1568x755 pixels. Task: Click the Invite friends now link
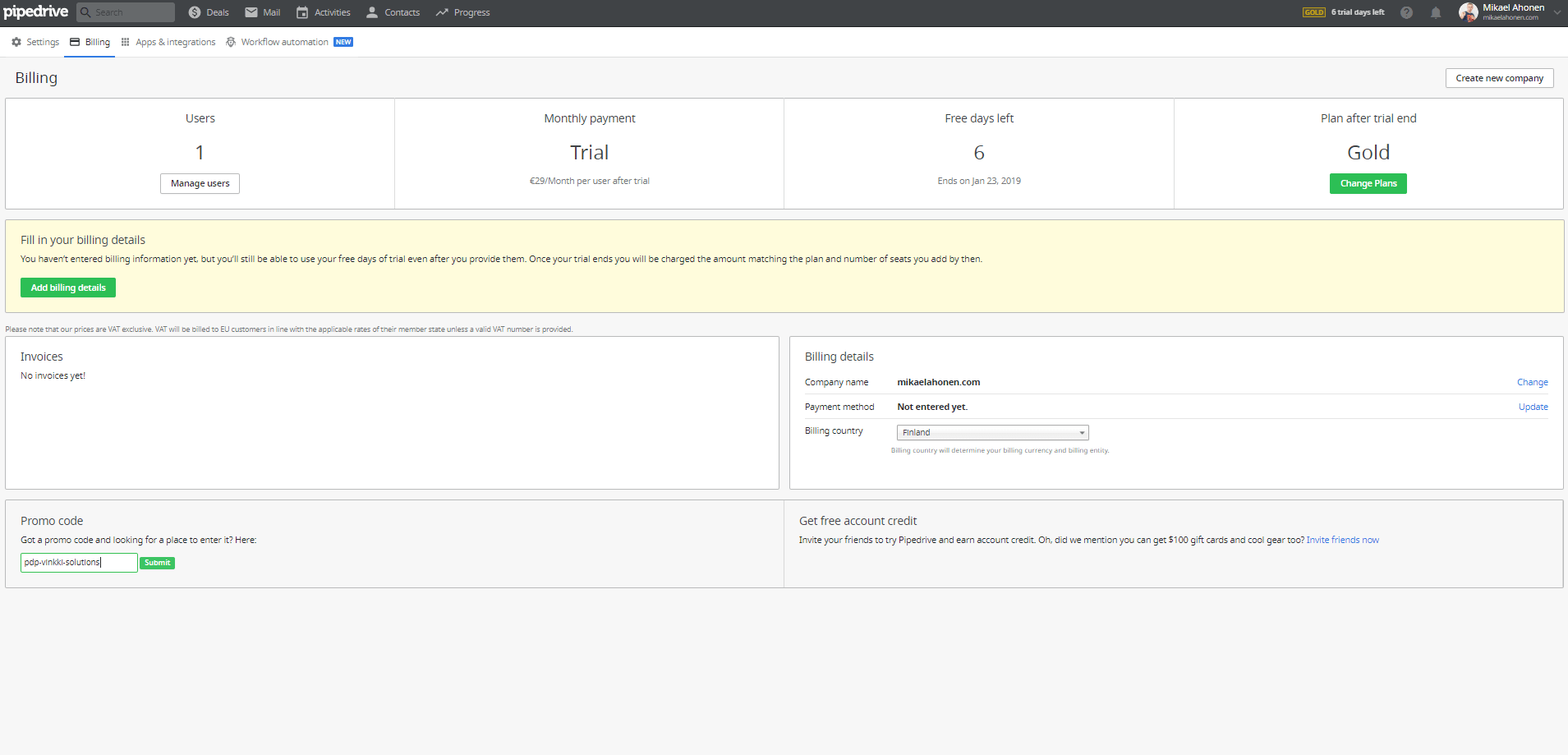pos(1342,540)
